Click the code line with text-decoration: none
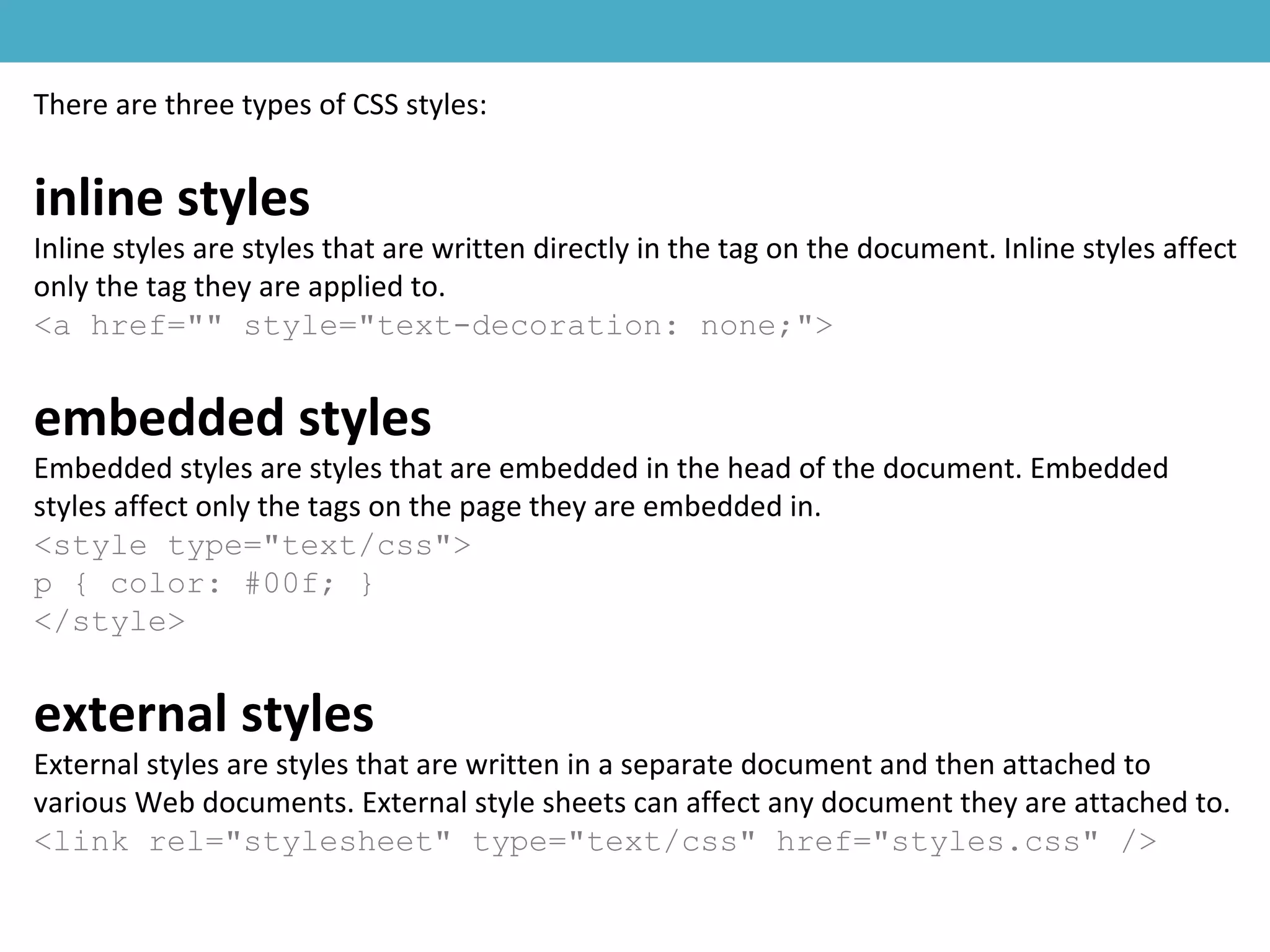Screen dimensions: 1270x952 point(433,326)
